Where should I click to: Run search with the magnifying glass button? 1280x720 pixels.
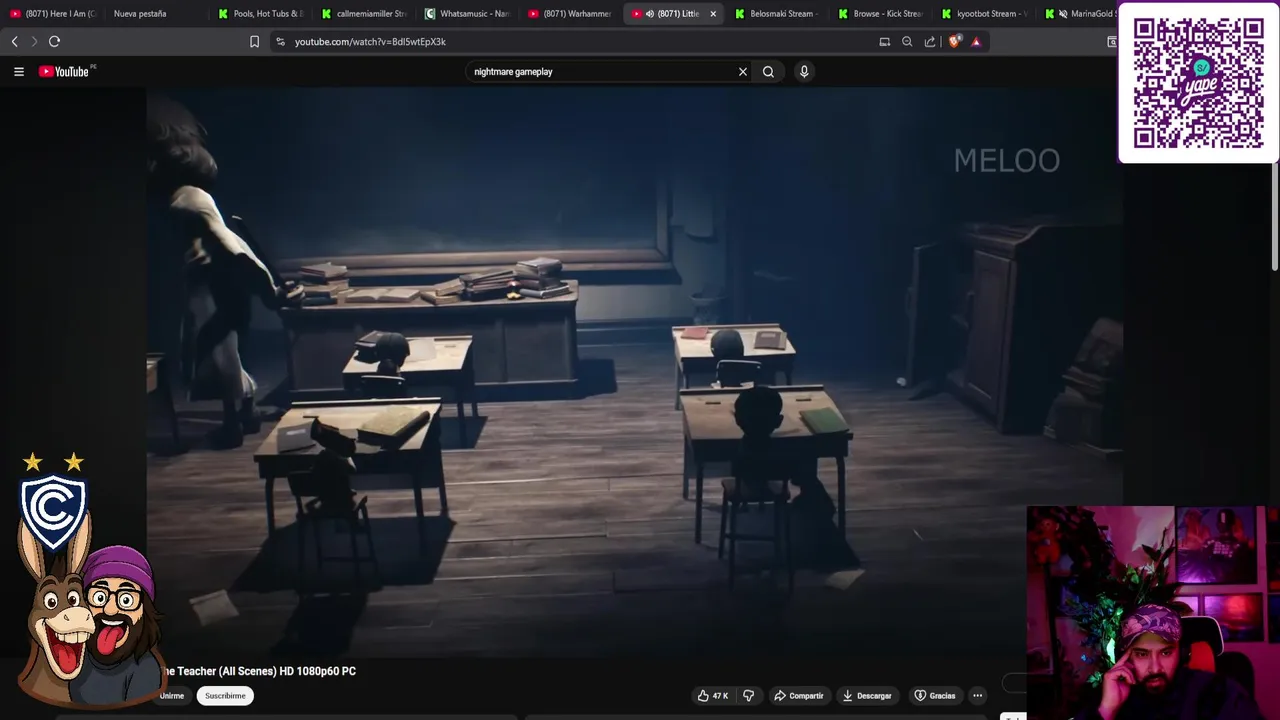coord(768,71)
